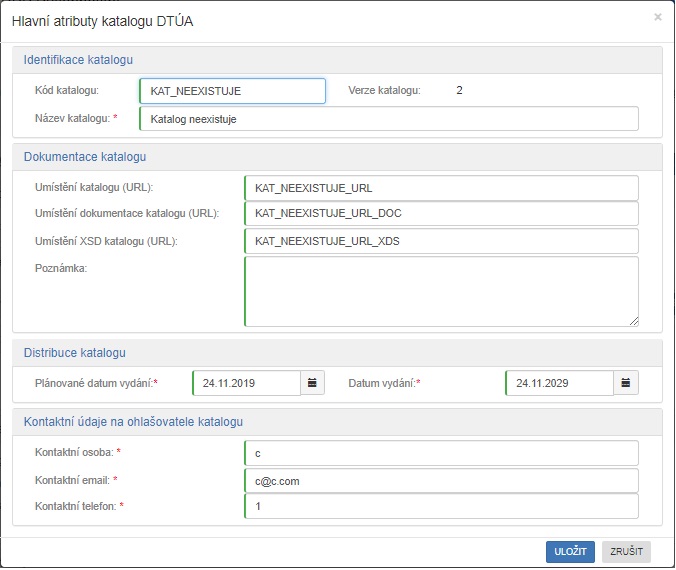Click the Kontaktní údaje na ohlašovatele heading
This screenshot has width=676, height=570.
pos(133,422)
